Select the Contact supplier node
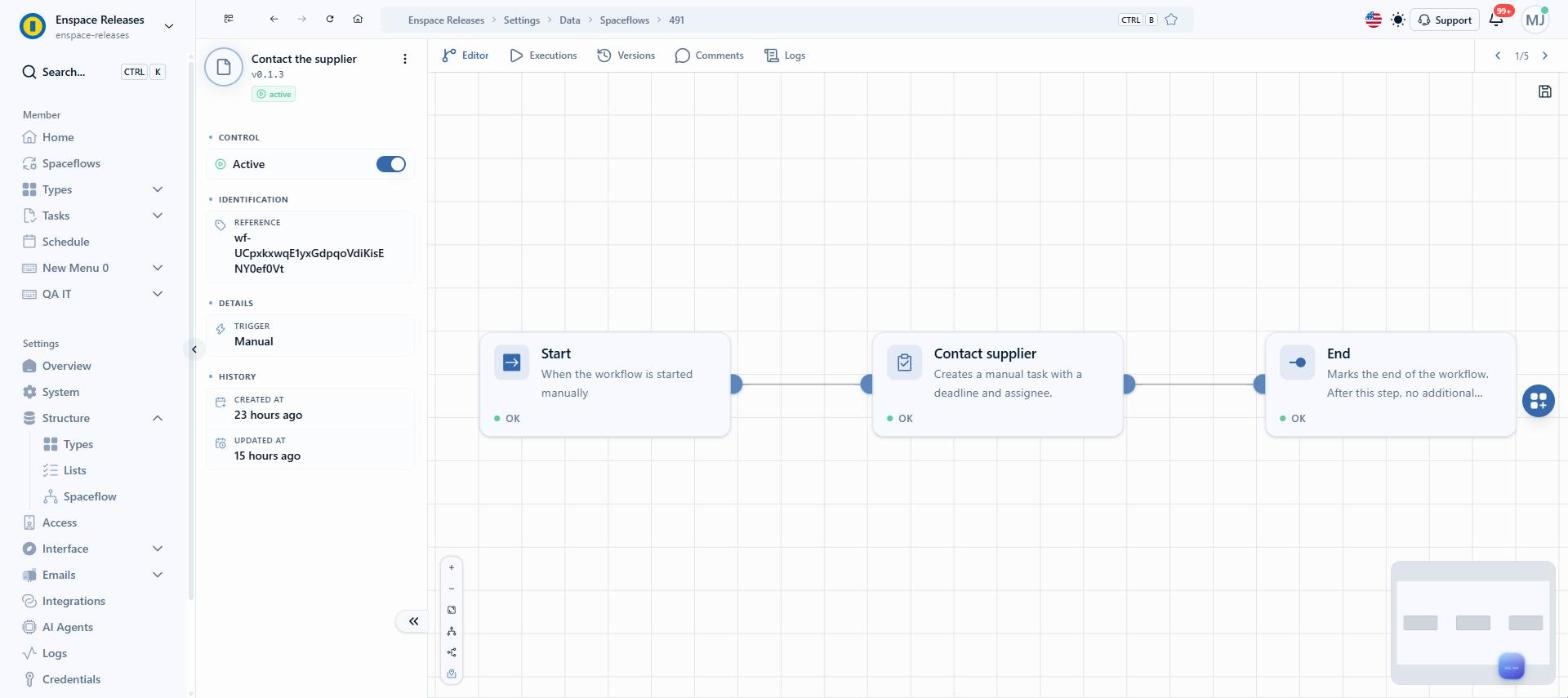This screenshot has height=698, width=1568. click(998, 385)
